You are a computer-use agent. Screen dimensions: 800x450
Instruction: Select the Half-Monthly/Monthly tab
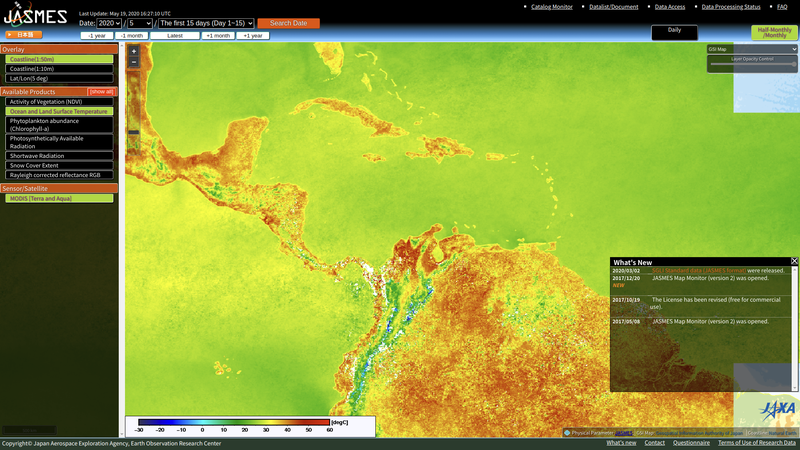[774, 32]
